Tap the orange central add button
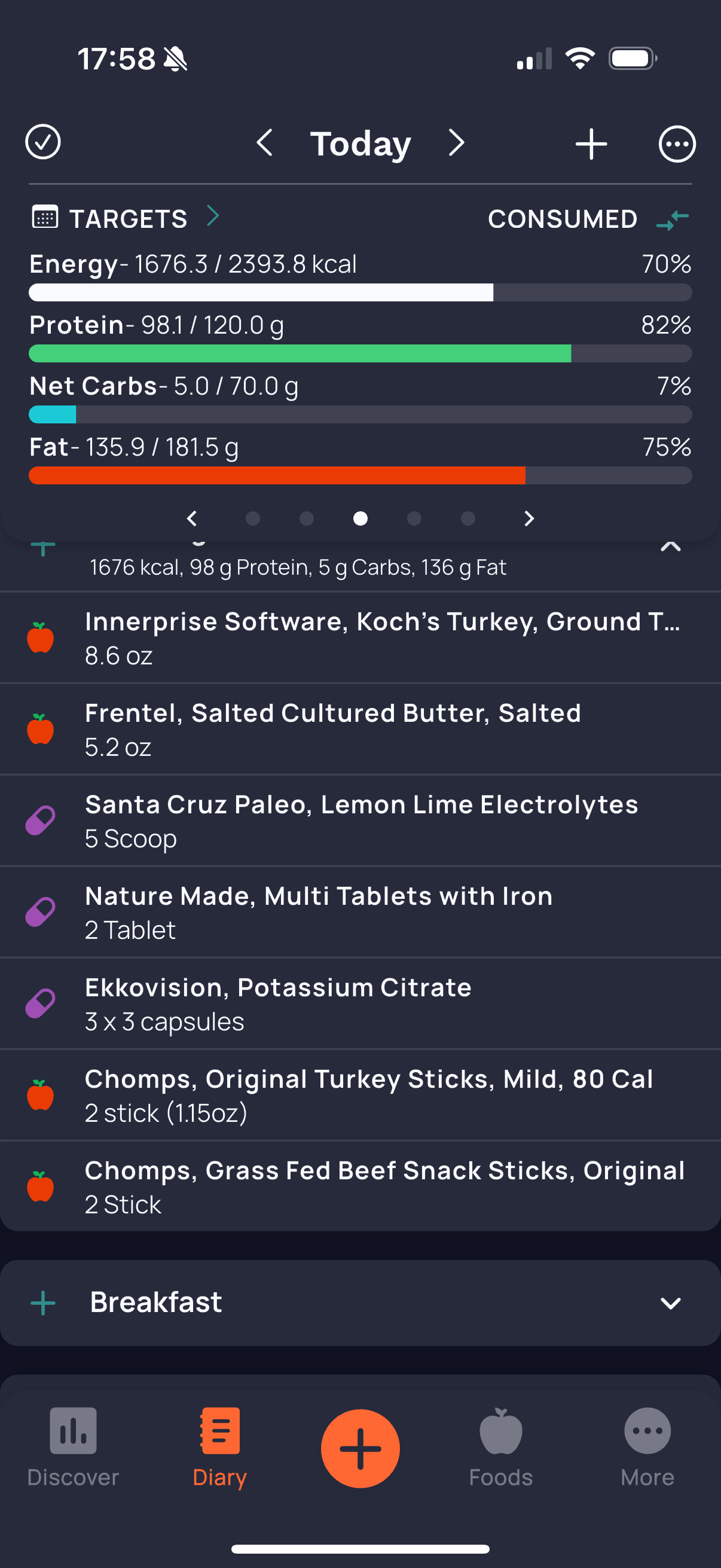 pyautogui.click(x=360, y=1448)
